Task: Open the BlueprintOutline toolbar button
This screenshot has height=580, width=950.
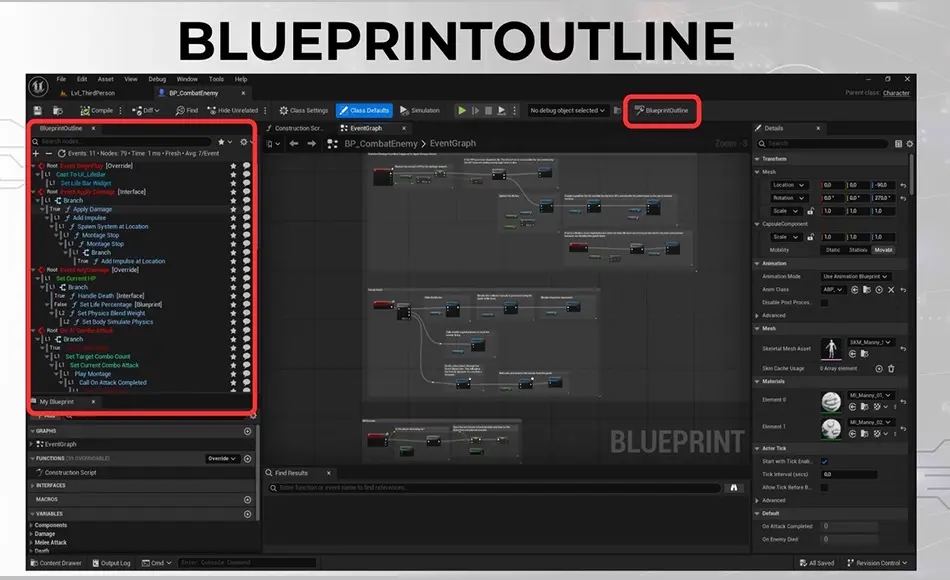Action: tap(662, 110)
